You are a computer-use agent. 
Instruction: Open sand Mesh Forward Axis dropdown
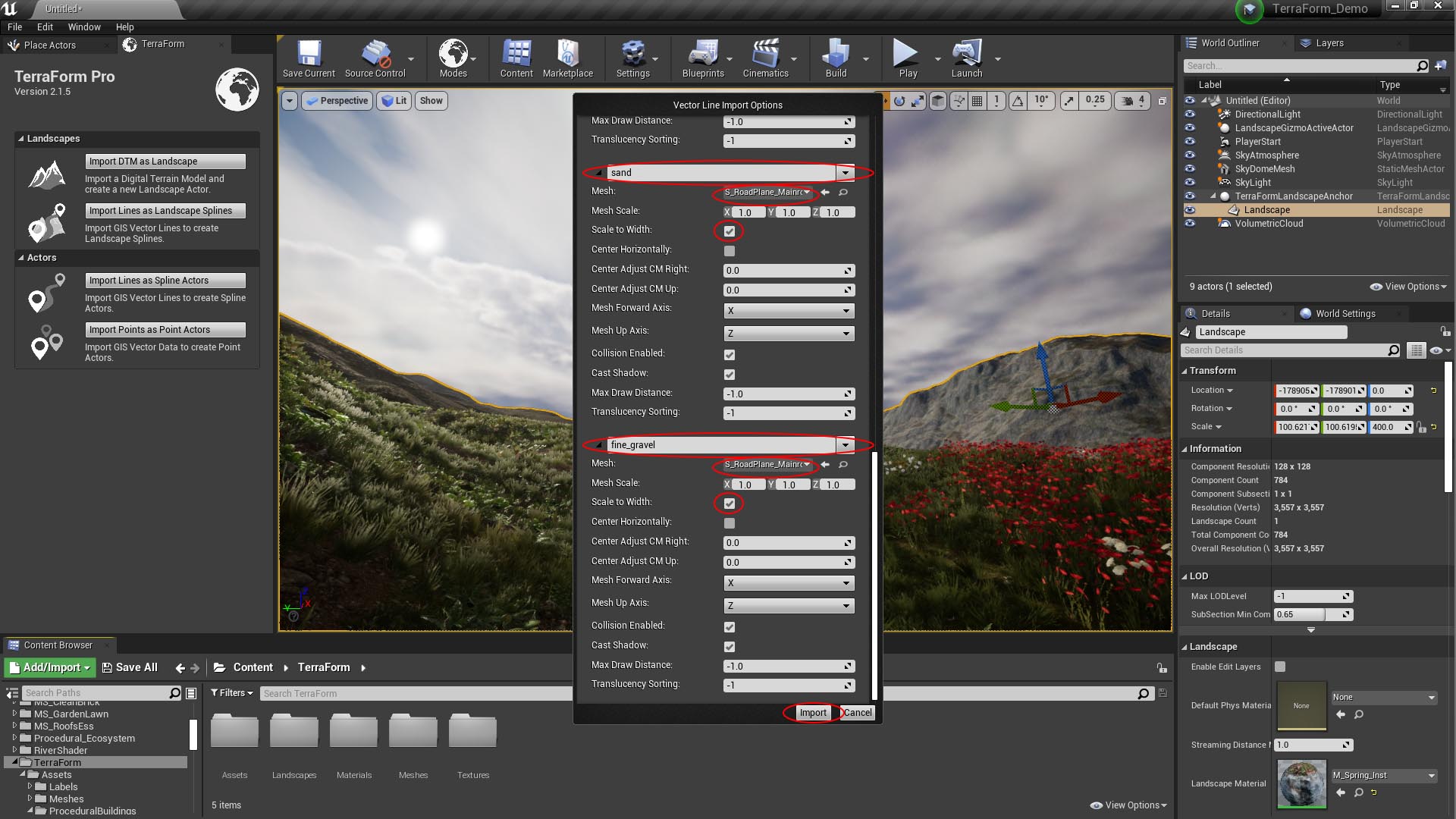point(789,311)
